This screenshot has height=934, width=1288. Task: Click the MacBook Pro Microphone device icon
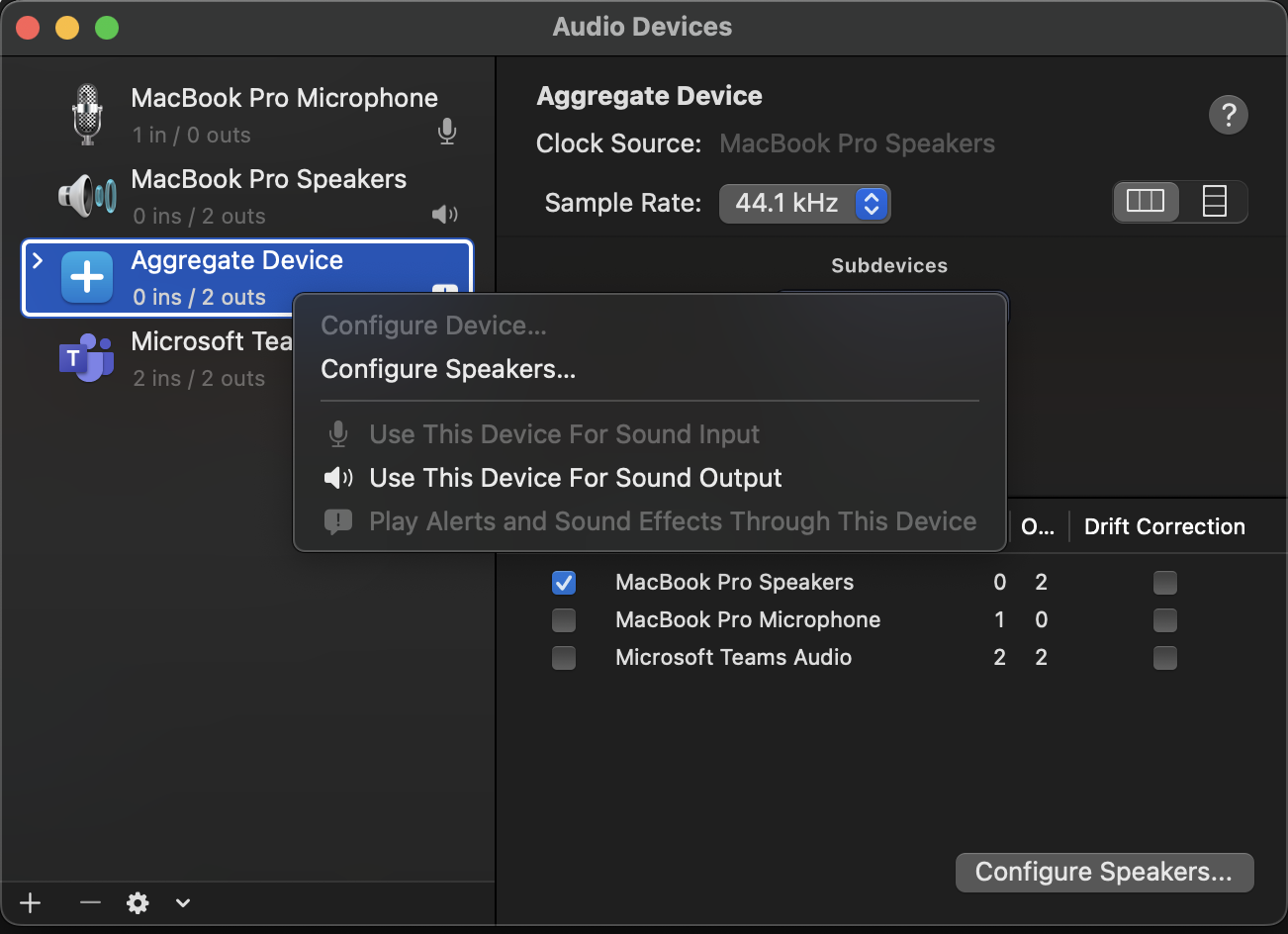(87, 115)
